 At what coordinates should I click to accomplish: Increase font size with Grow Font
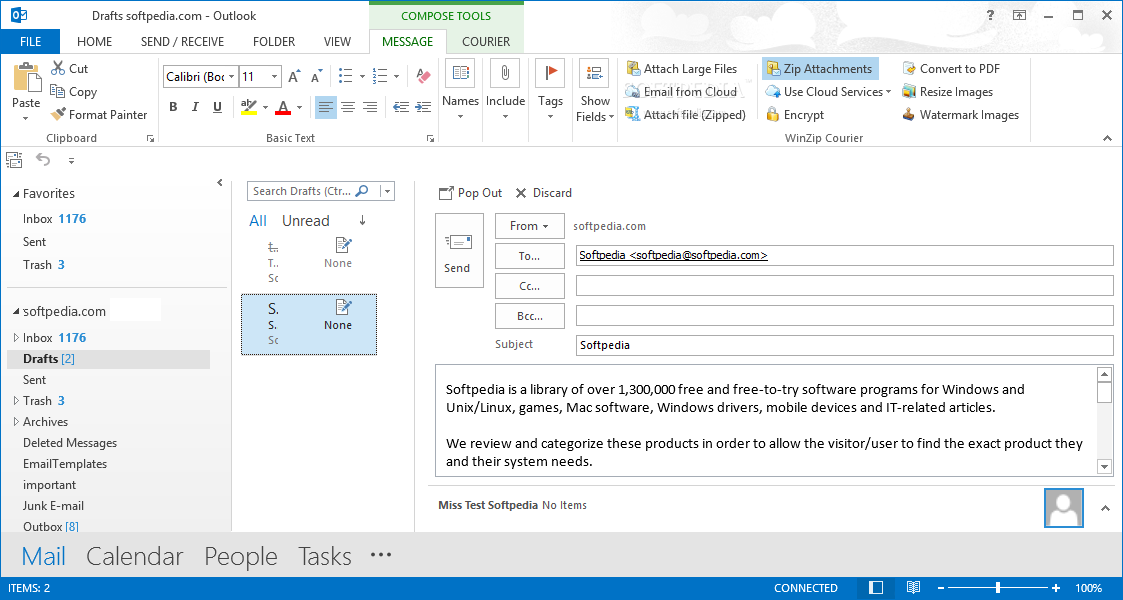(x=294, y=76)
